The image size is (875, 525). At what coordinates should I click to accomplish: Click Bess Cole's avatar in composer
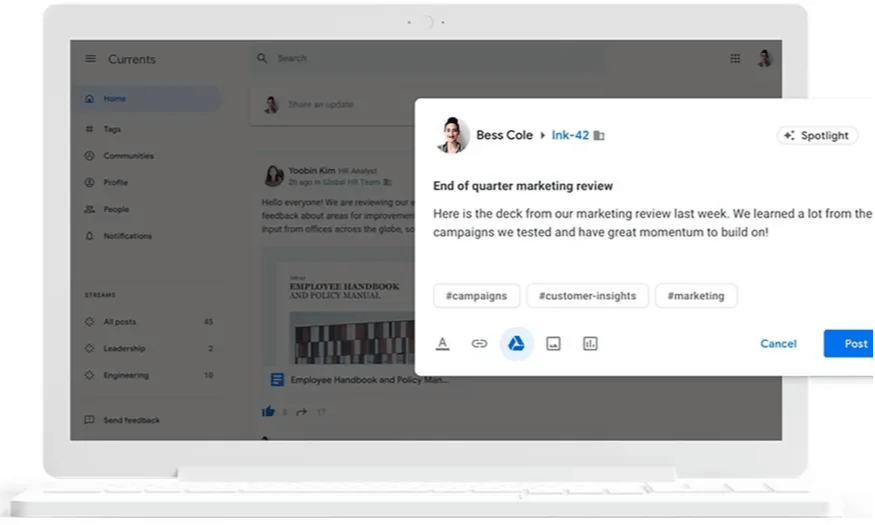tap(452, 135)
